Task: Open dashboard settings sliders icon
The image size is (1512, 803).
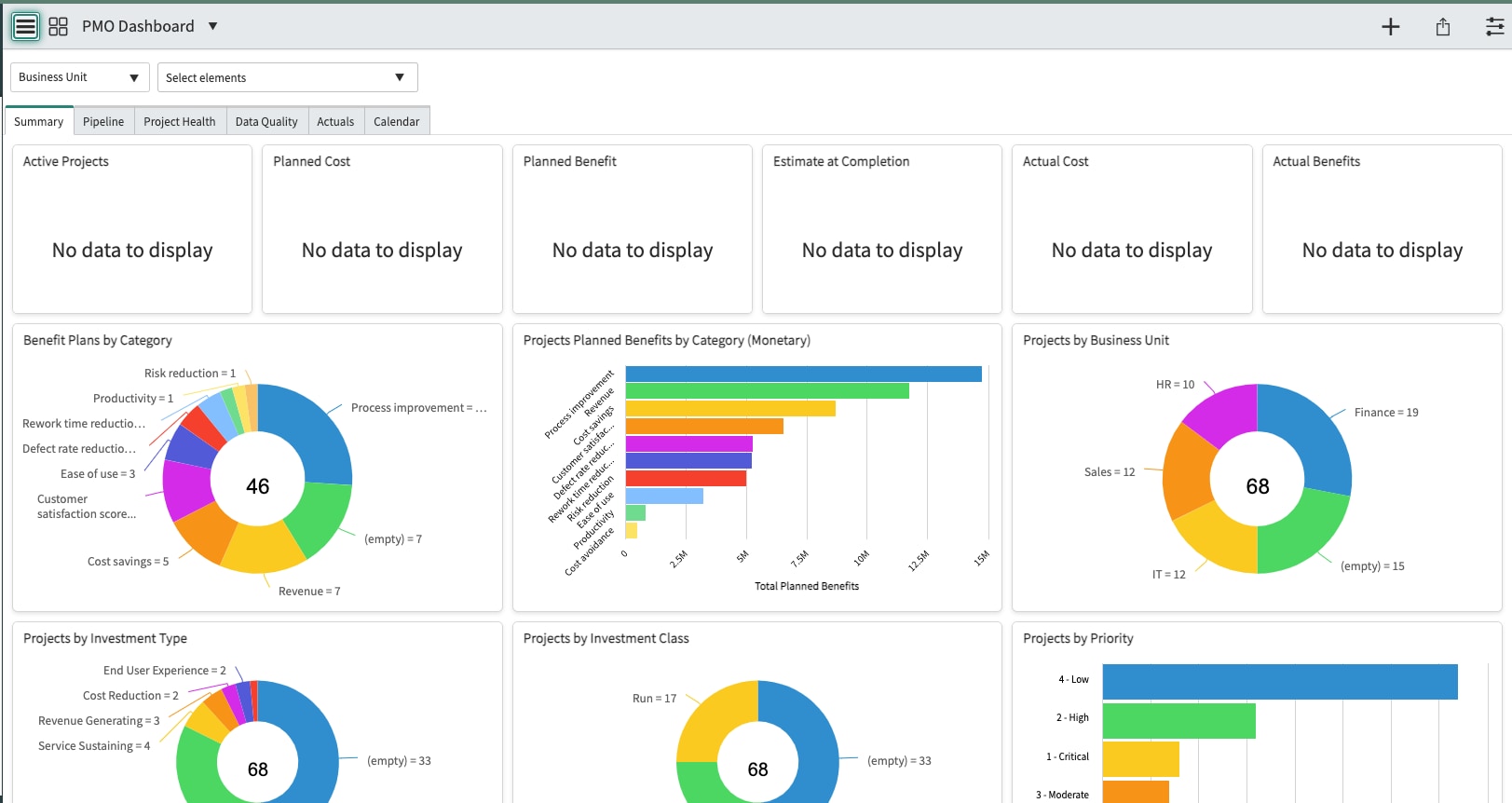Action: click(1494, 27)
